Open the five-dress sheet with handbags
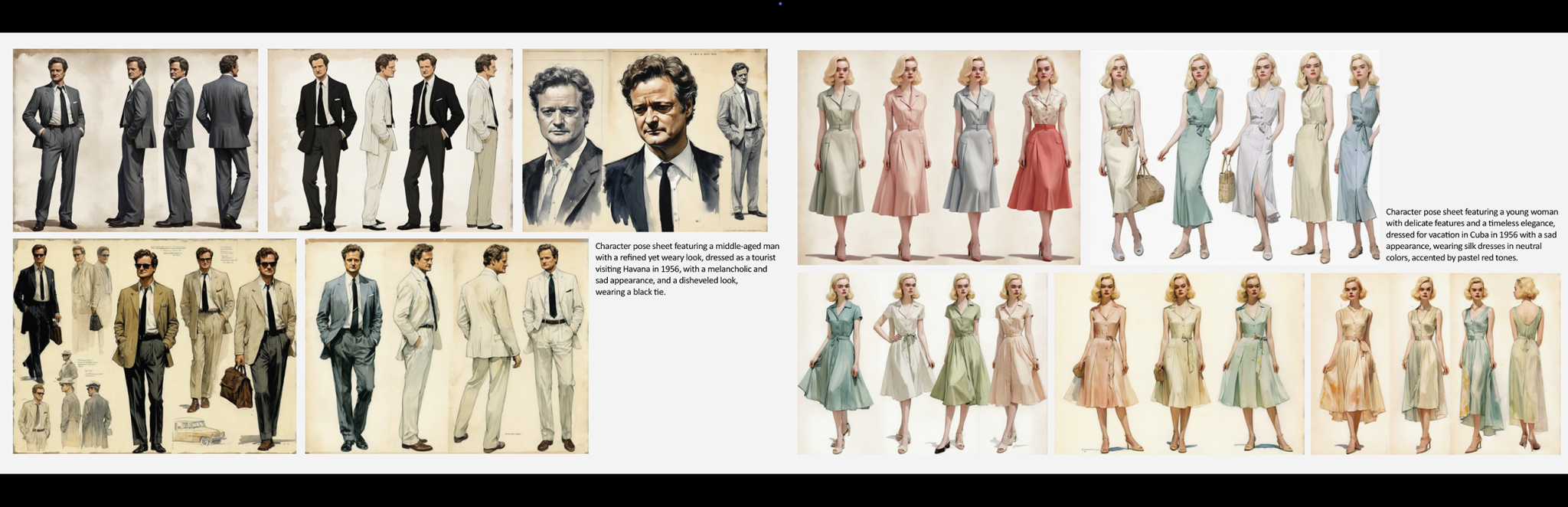 click(x=1234, y=158)
